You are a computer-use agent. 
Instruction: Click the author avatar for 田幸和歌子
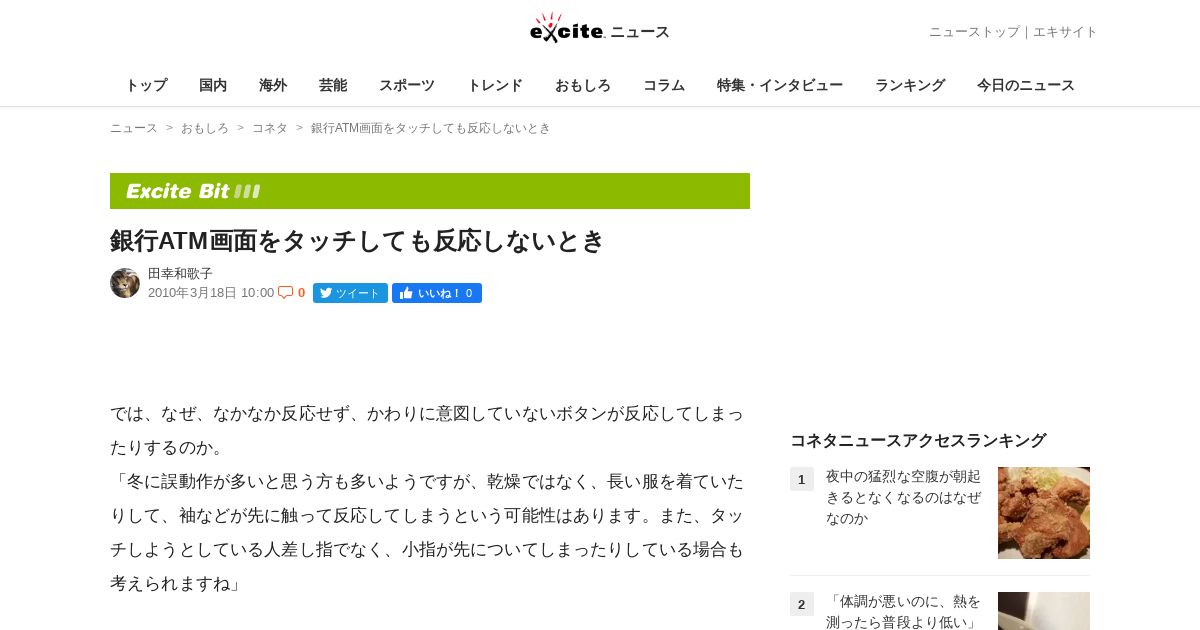point(125,283)
